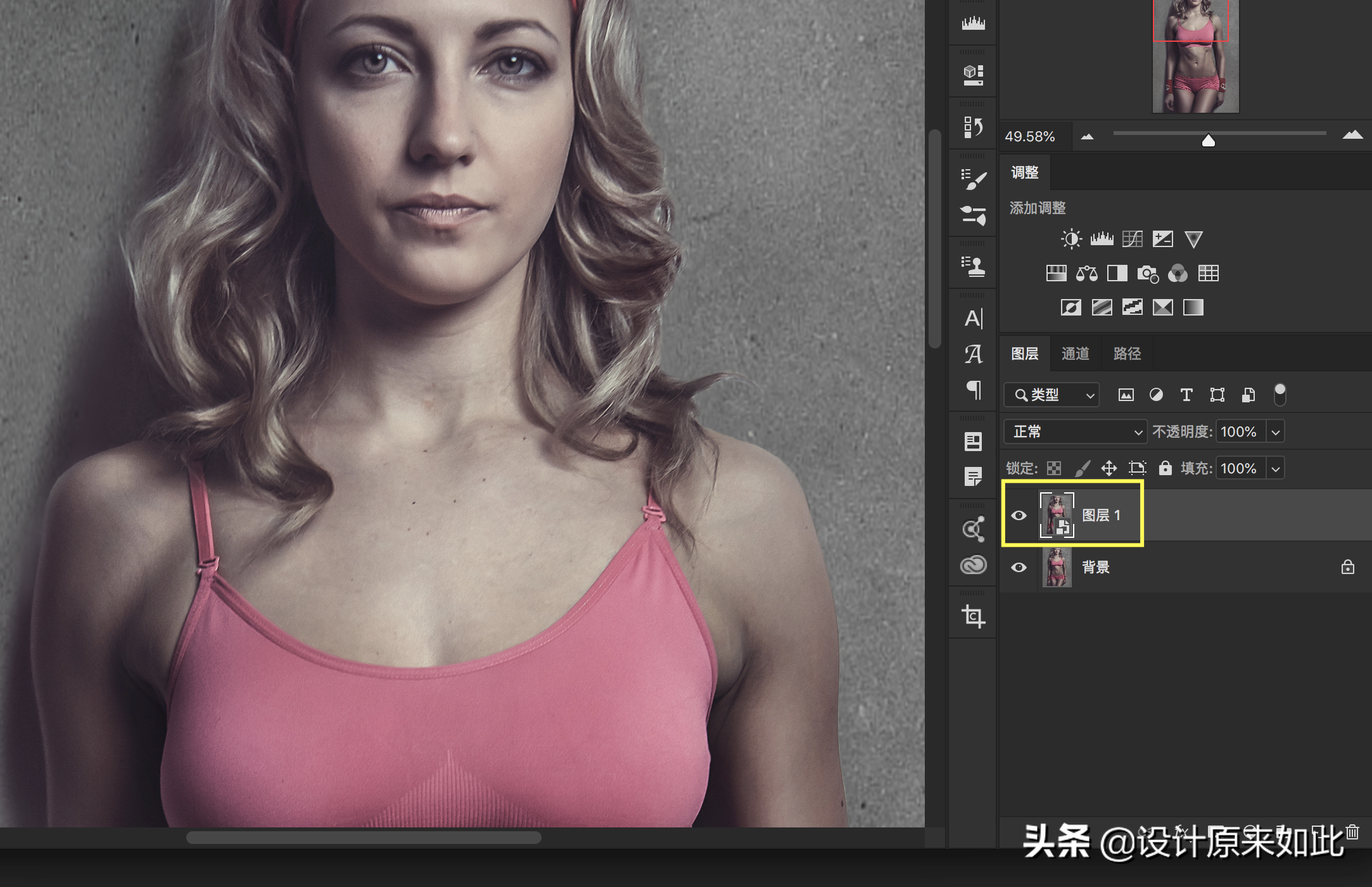Toggle type layer filter
The height and width of the screenshot is (887, 1372).
coord(1186,395)
